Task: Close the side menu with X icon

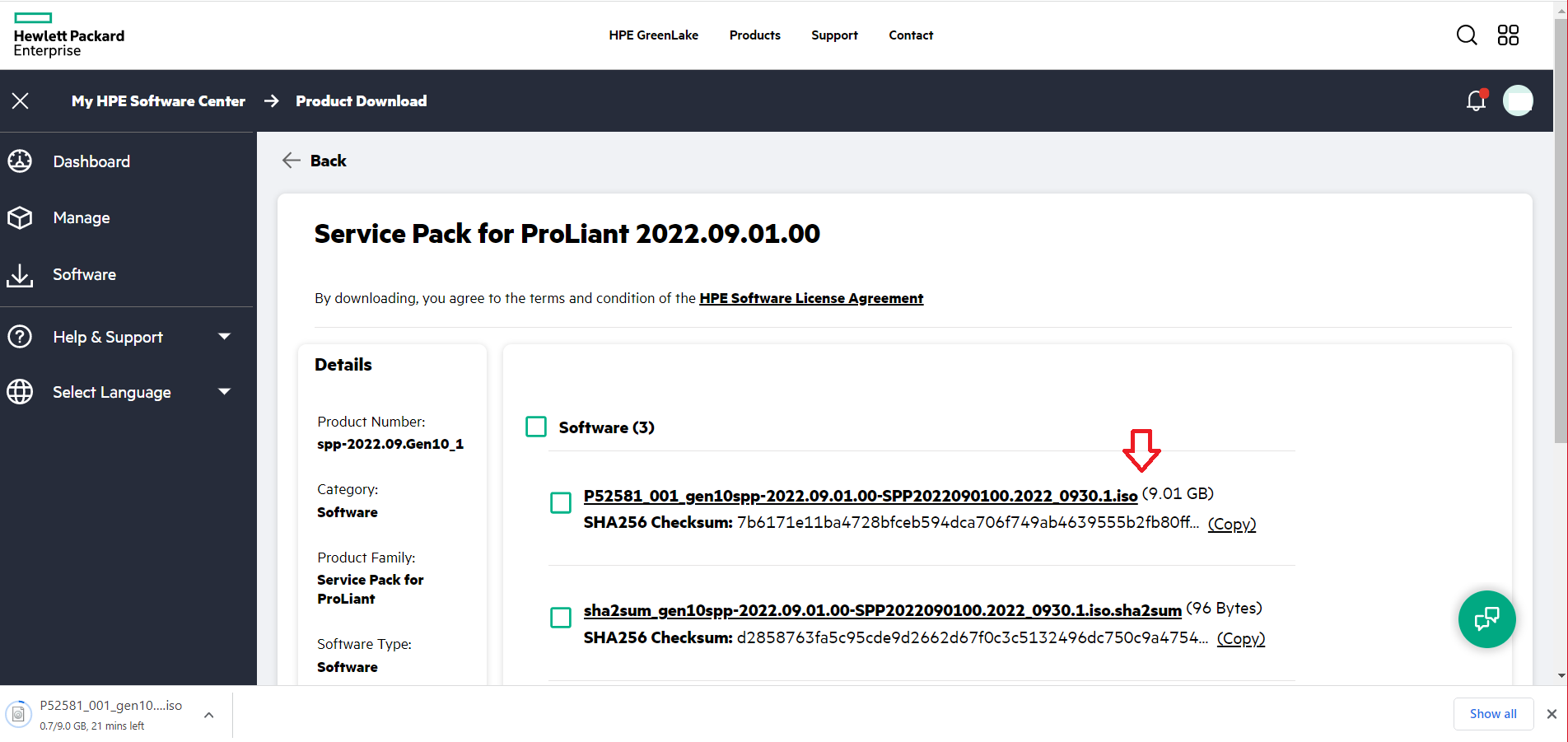Action: click(21, 100)
